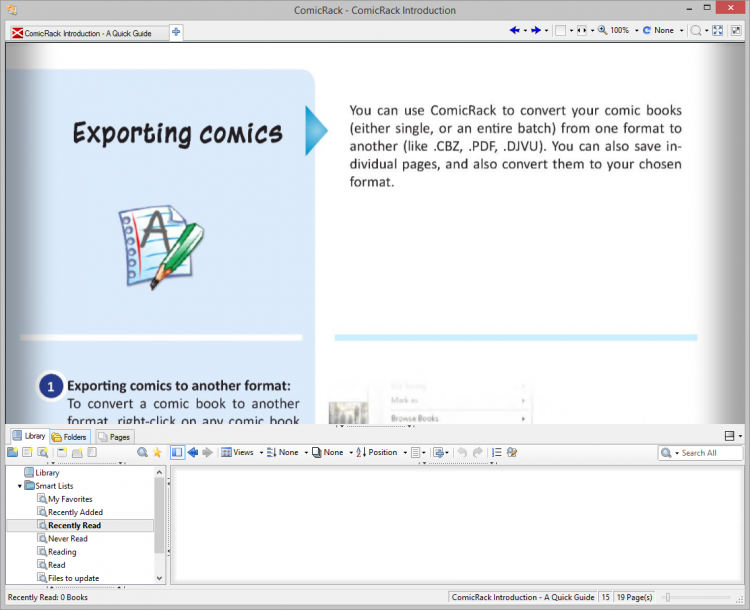Go to previous page with blue left arrow

pos(514,31)
